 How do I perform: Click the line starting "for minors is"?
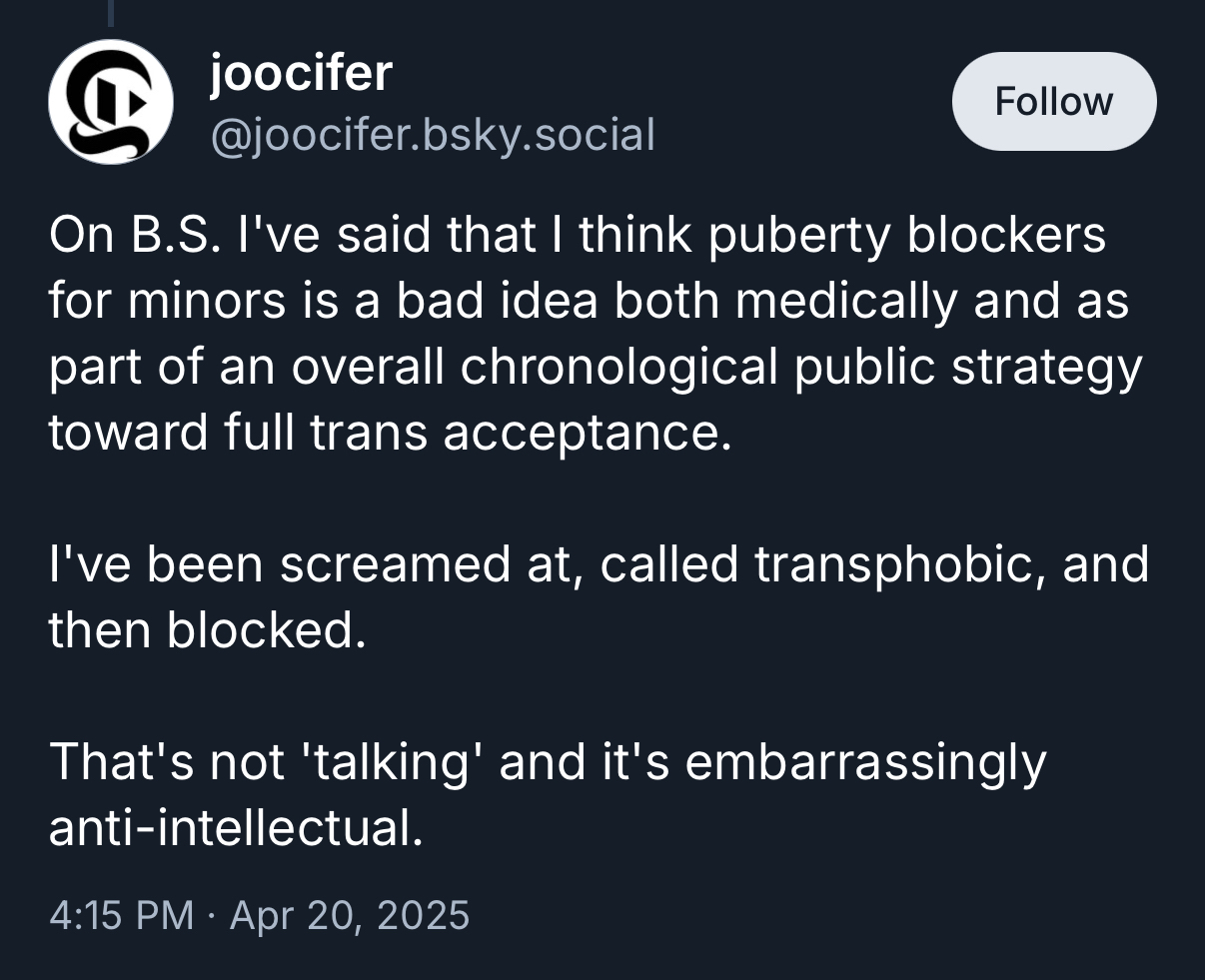588,302
